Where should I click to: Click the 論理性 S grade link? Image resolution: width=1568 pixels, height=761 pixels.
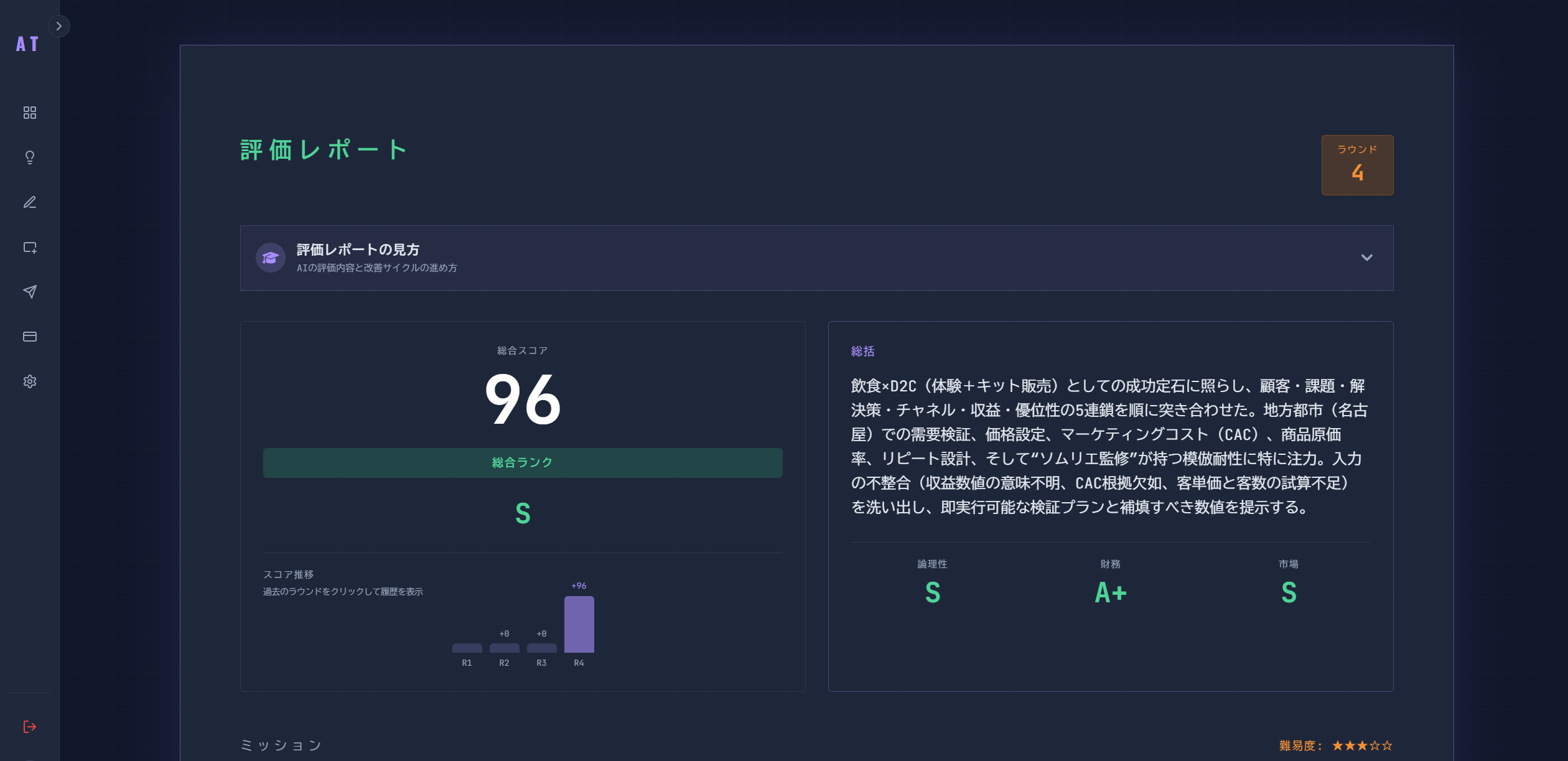point(931,592)
